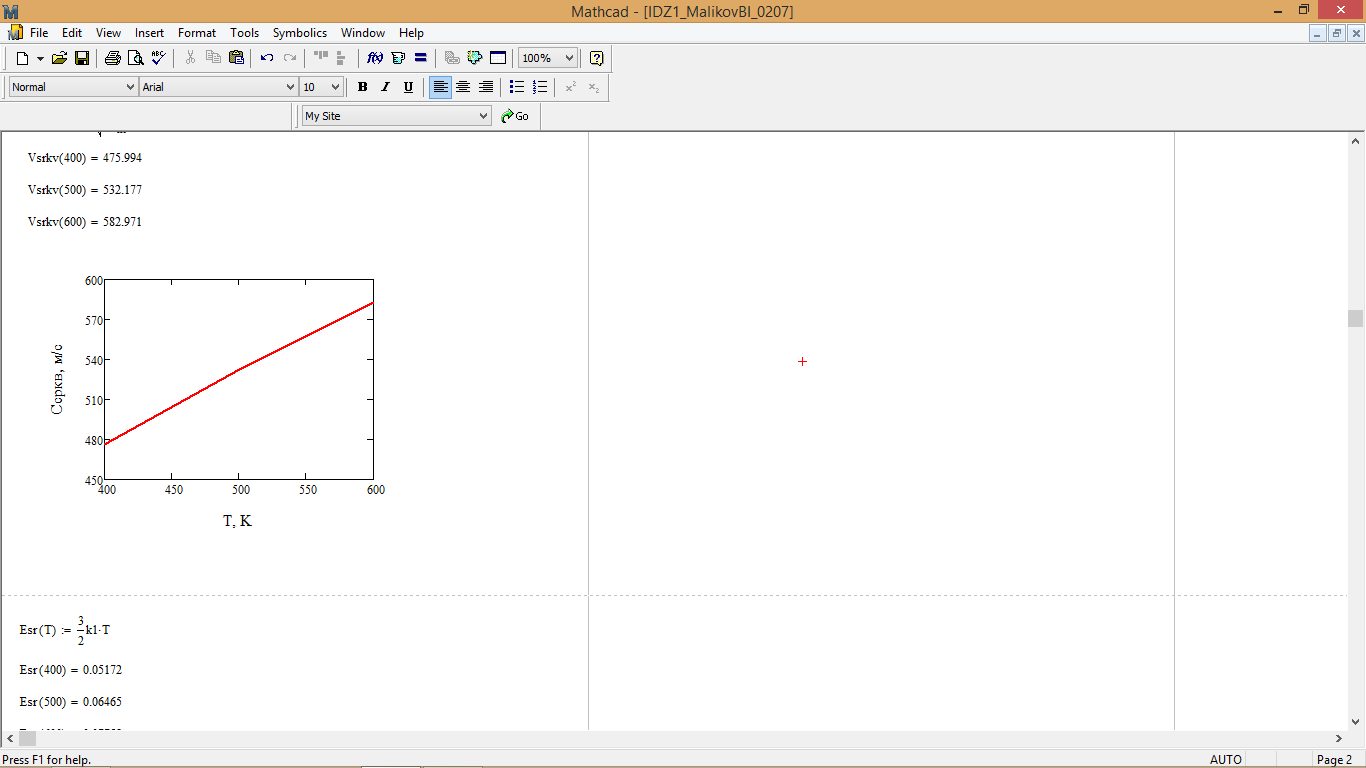Open Mathcad Help question-mark icon

[597, 58]
